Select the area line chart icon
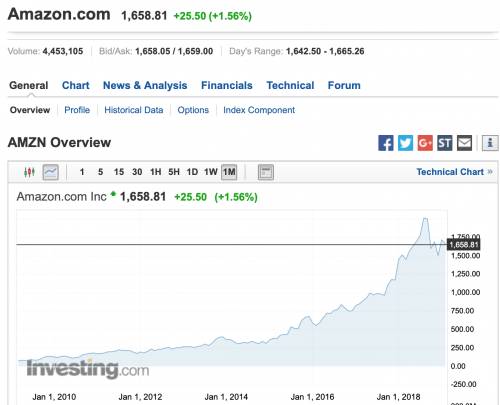 [51, 172]
